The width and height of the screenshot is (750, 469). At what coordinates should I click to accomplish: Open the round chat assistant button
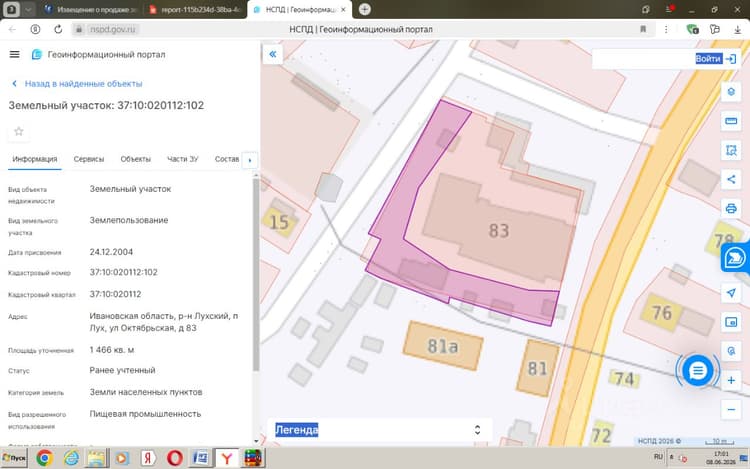coord(697,371)
